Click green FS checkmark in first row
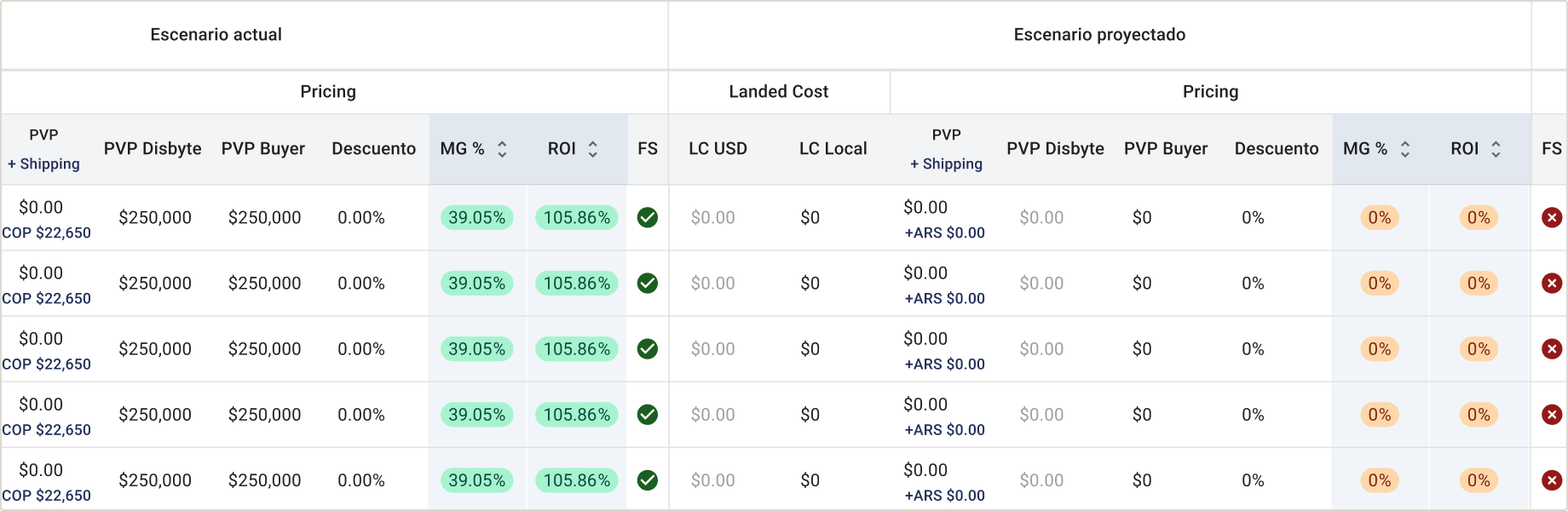Viewport: 1568px width, 511px height. pyautogui.click(x=648, y=217)
